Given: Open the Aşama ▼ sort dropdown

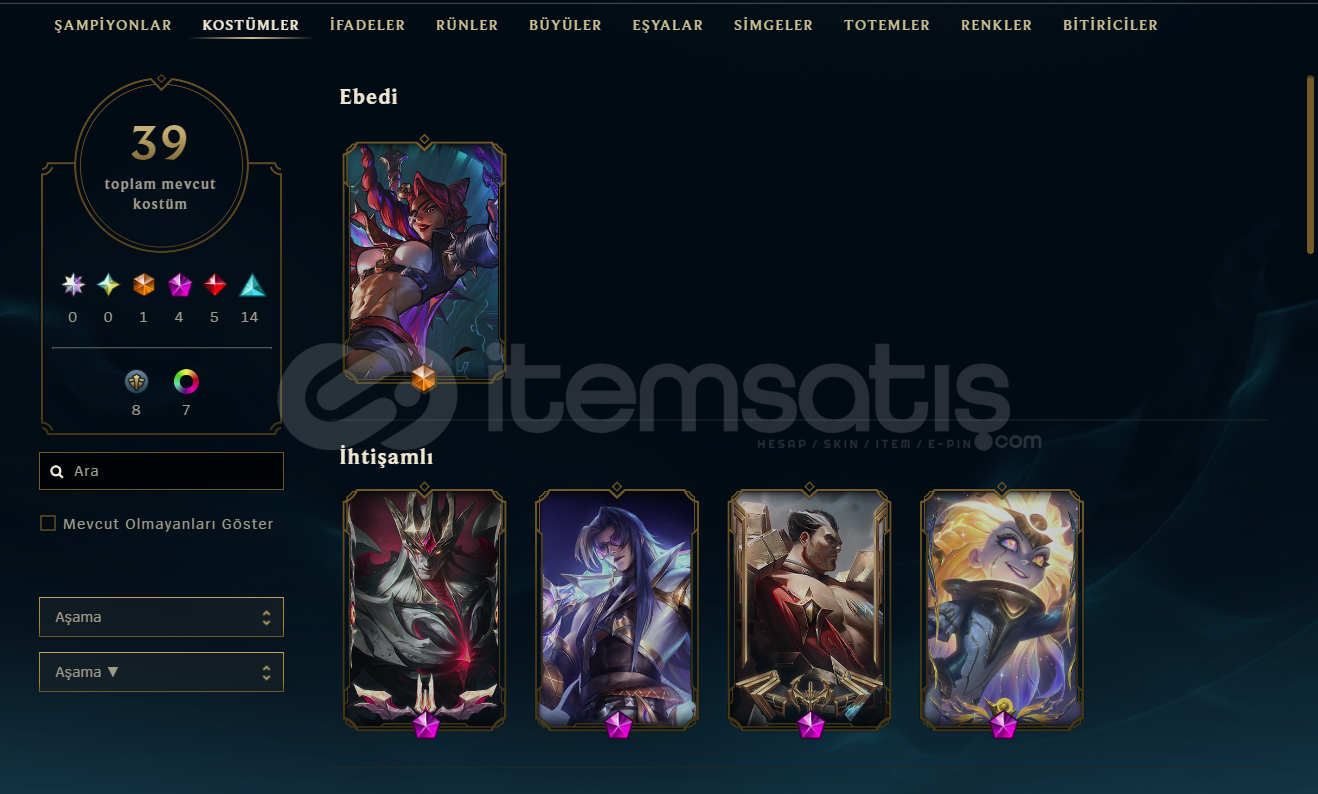Looking at the screenshot, I should coord(161,672).
